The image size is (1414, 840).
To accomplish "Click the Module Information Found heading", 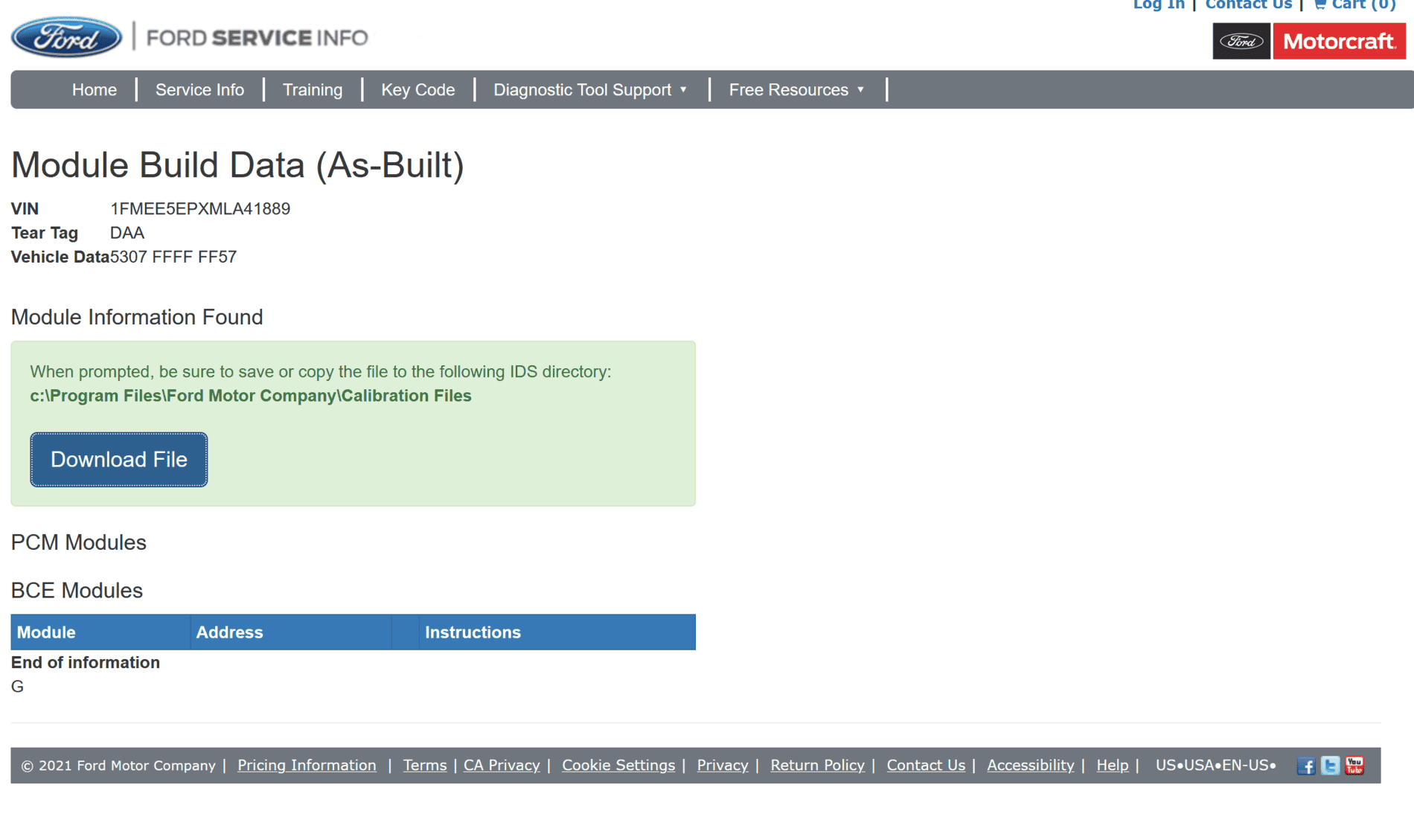I will click(137, 317).
